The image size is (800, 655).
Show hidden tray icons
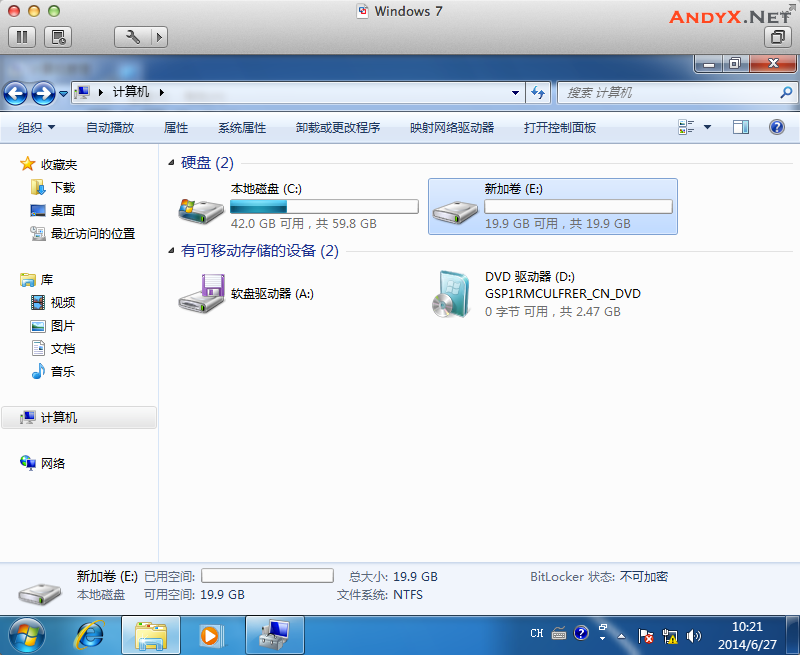[x=621, y=636]
